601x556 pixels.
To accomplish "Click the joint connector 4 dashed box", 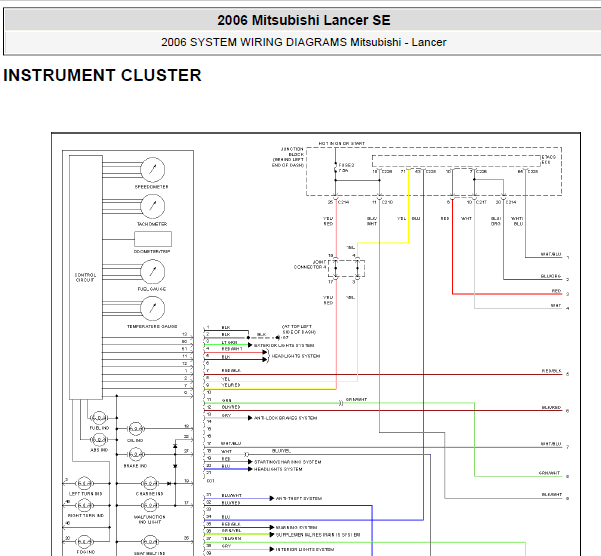I will 346,269.
